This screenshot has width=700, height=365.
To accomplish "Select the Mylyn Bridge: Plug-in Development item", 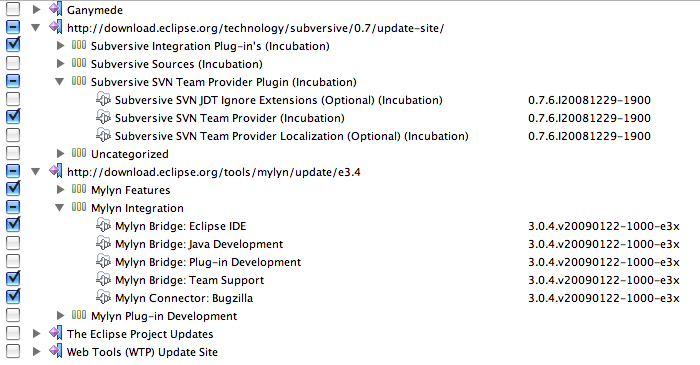I will pyautogui.click(x=208, y=262).
